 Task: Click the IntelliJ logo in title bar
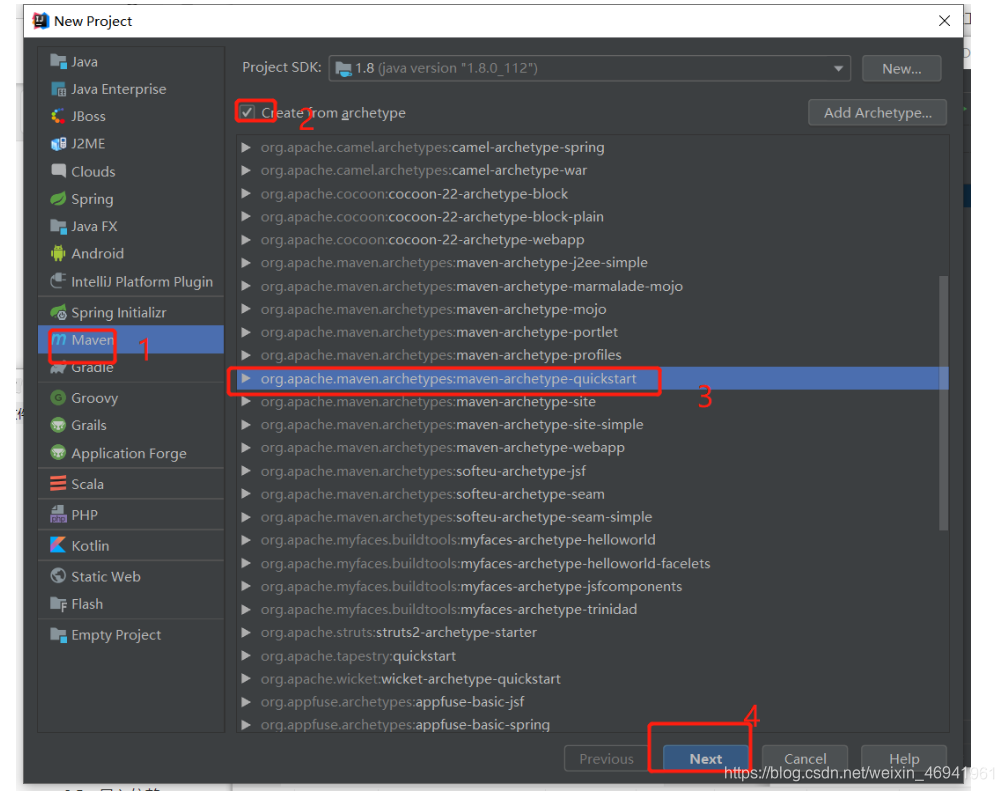pyautogui.click(x=41, y=20)
